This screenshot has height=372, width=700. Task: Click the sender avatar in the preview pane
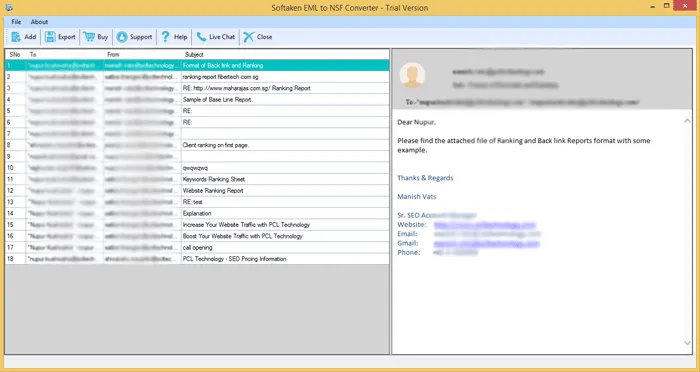(x=412, y=75)
